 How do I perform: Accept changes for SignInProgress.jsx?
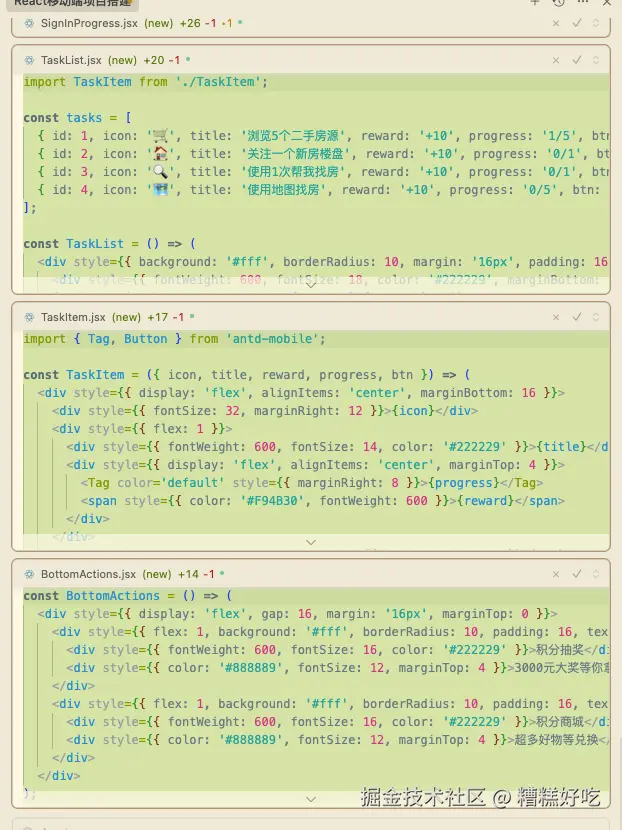click(x=577, y=23)
